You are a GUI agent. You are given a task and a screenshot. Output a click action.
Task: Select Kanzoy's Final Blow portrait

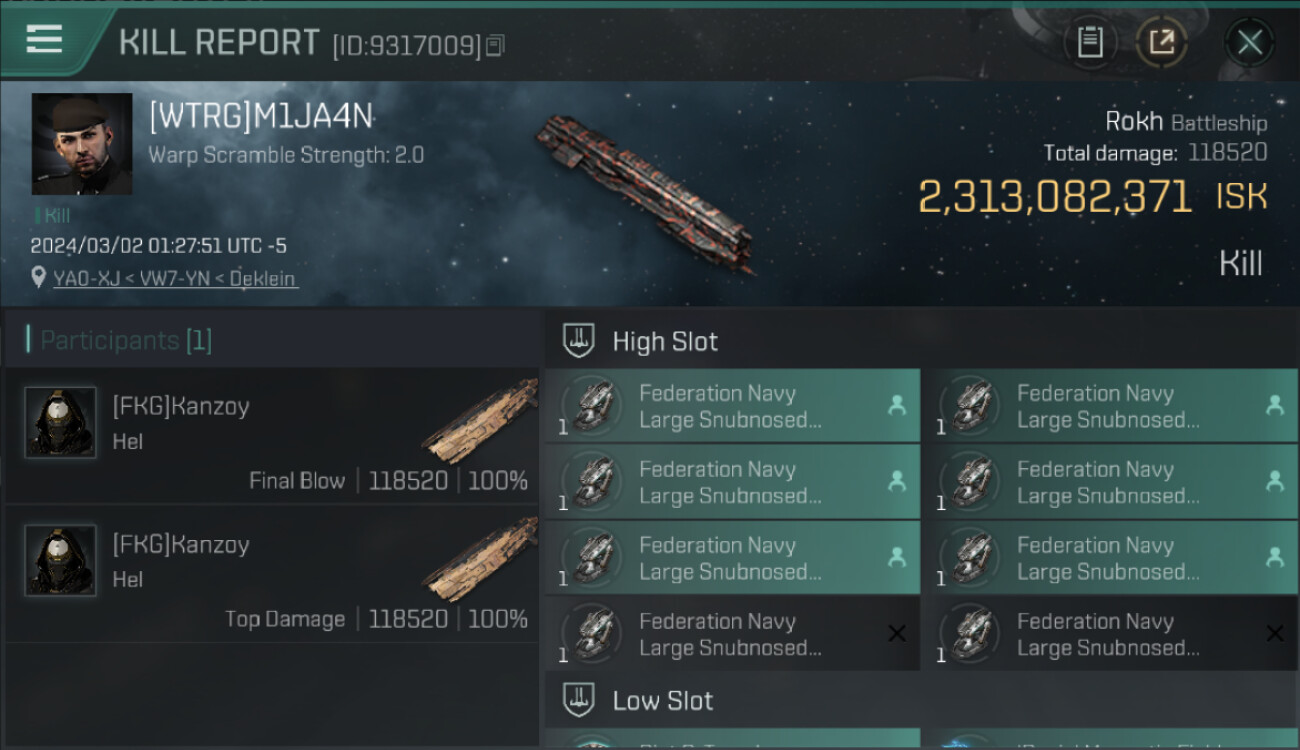(x=60, y=423)
